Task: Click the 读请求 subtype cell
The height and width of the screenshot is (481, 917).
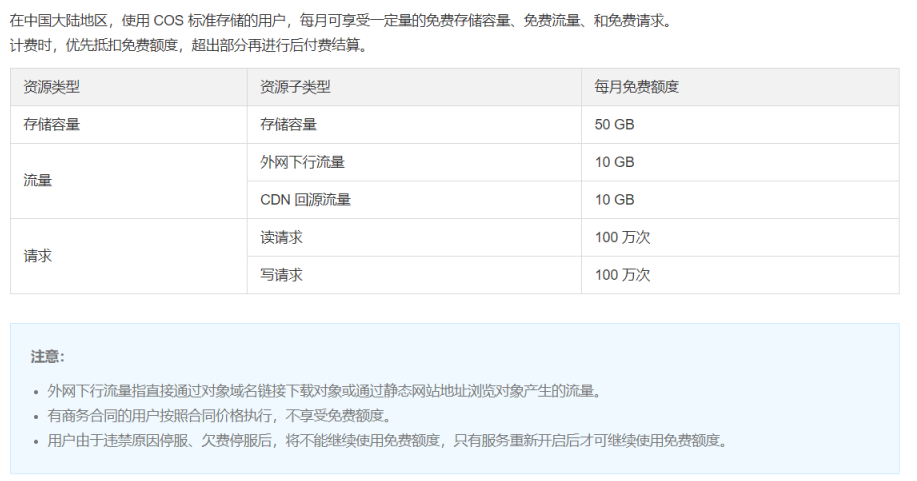Action: 281,237
